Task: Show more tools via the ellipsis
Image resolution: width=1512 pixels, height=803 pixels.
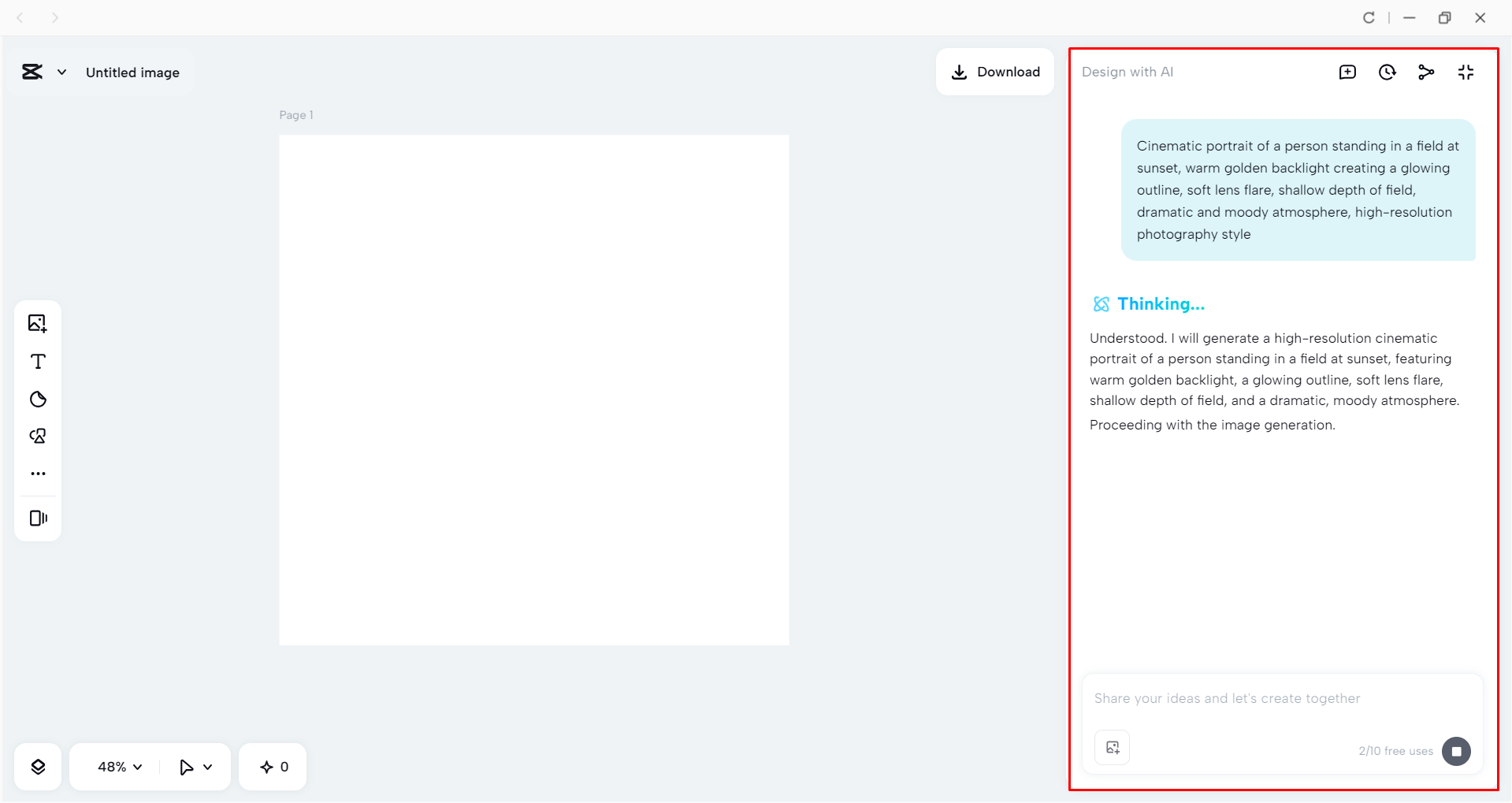Action: coord(38,474)
